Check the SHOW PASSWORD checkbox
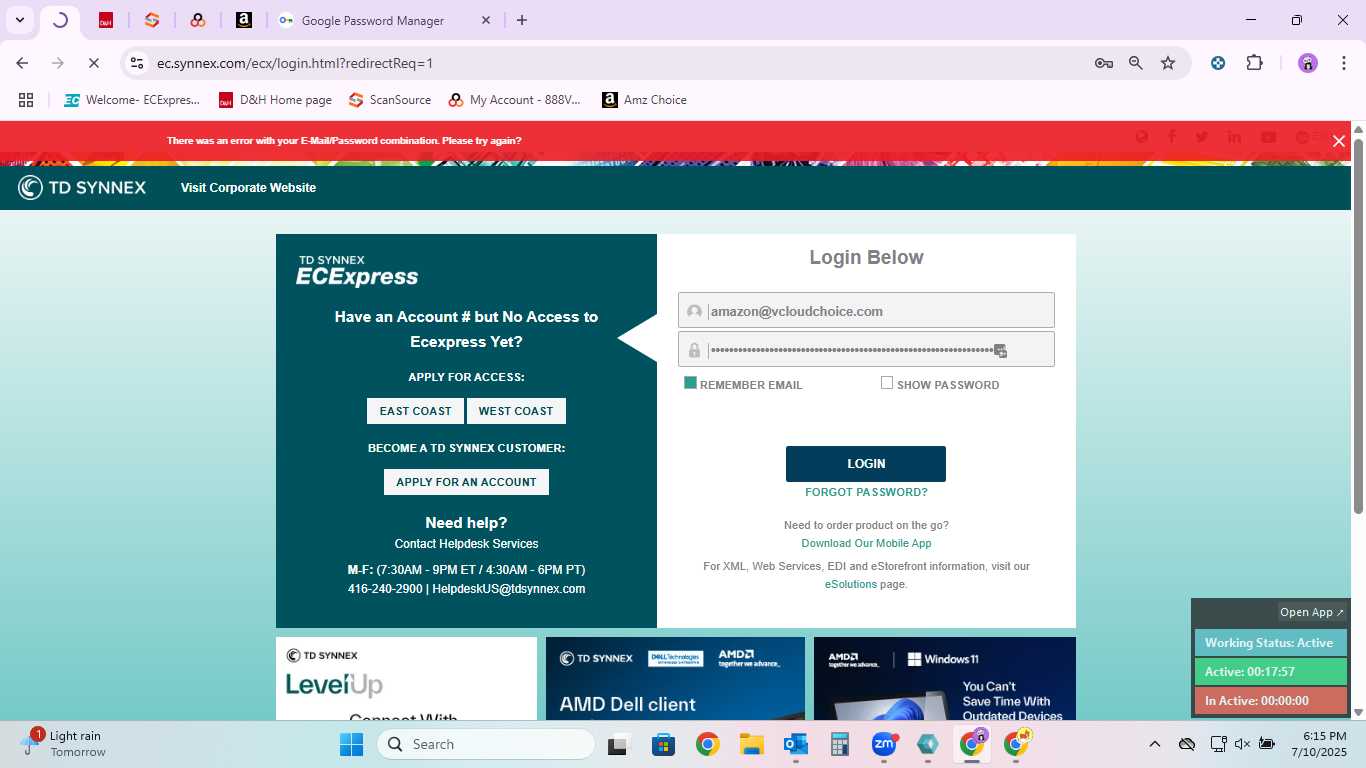Image resolution: width=1366 pixels, height=768 pixels. (x=887, y=383)
